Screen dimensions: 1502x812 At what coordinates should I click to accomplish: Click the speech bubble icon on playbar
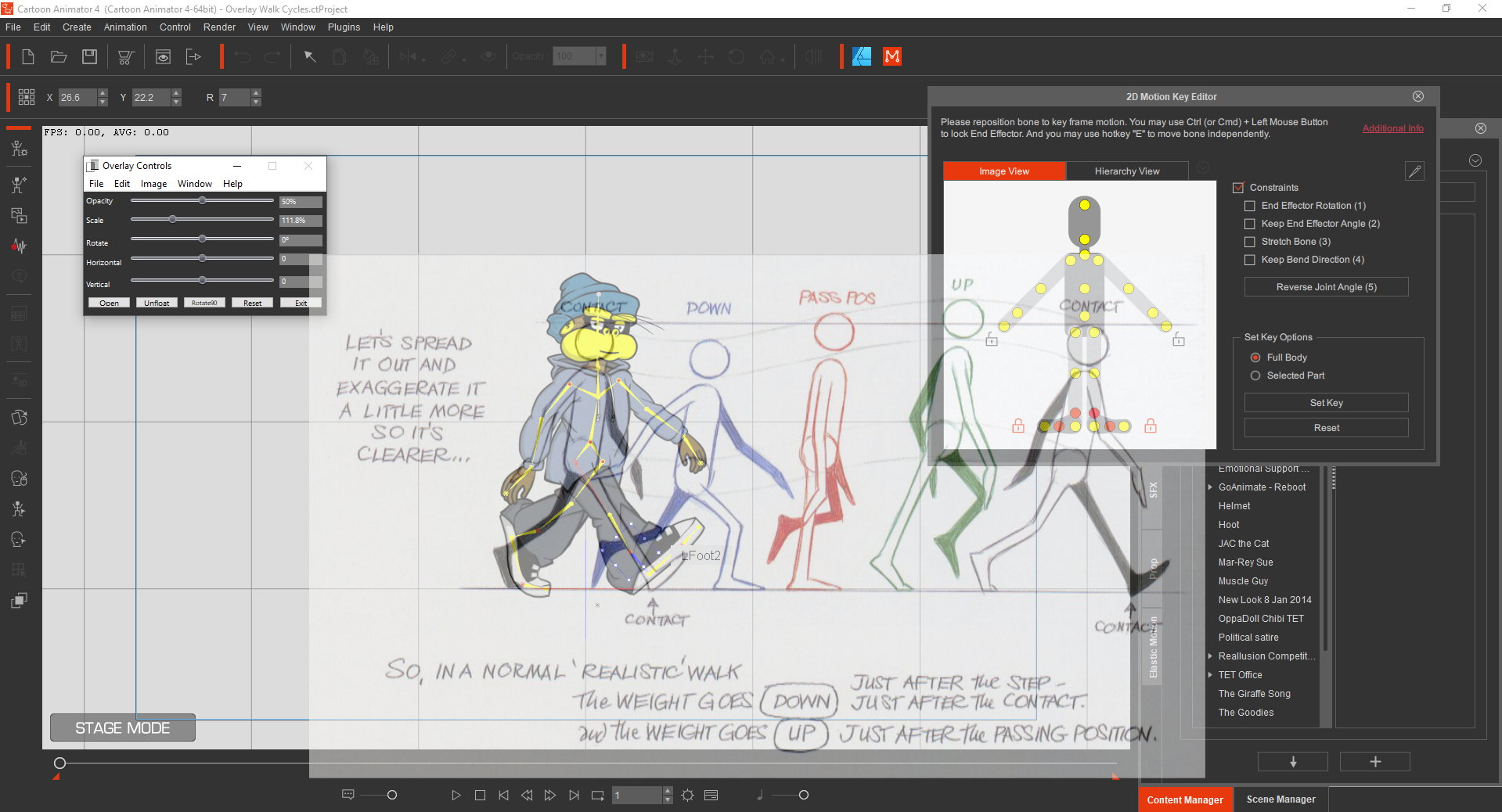point(348,795)
